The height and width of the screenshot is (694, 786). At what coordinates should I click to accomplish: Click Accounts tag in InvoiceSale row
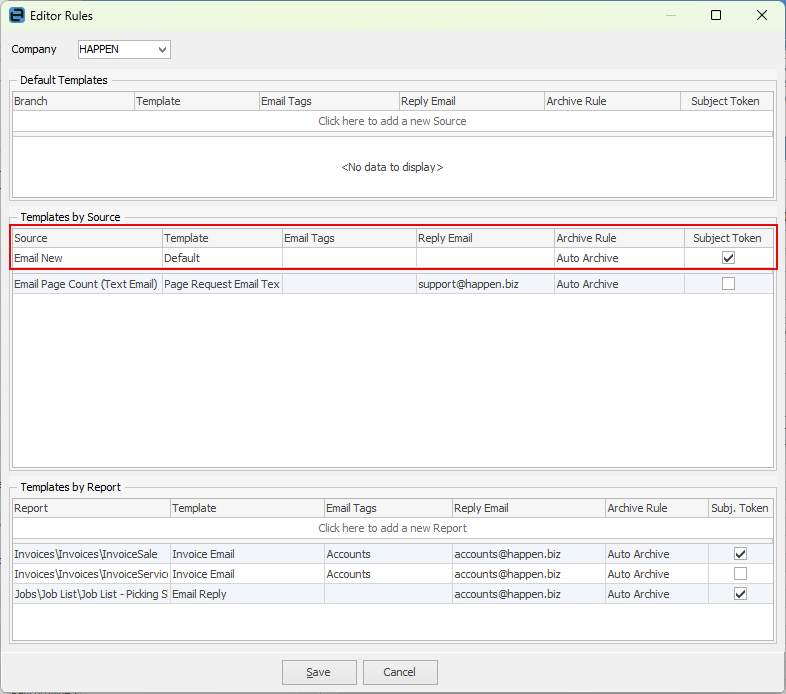(388, 554)
